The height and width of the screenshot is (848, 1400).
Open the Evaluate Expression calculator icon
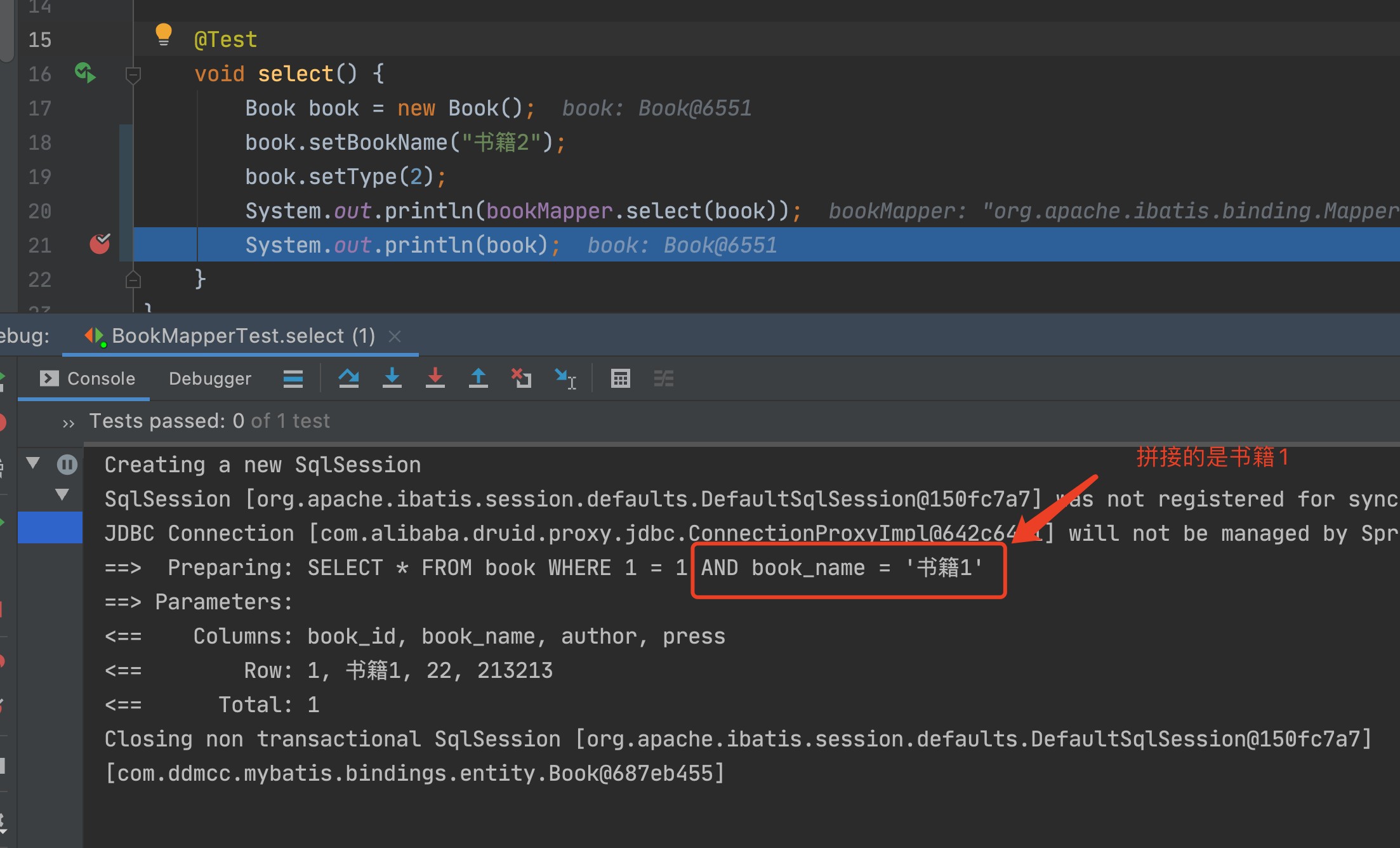621,378
